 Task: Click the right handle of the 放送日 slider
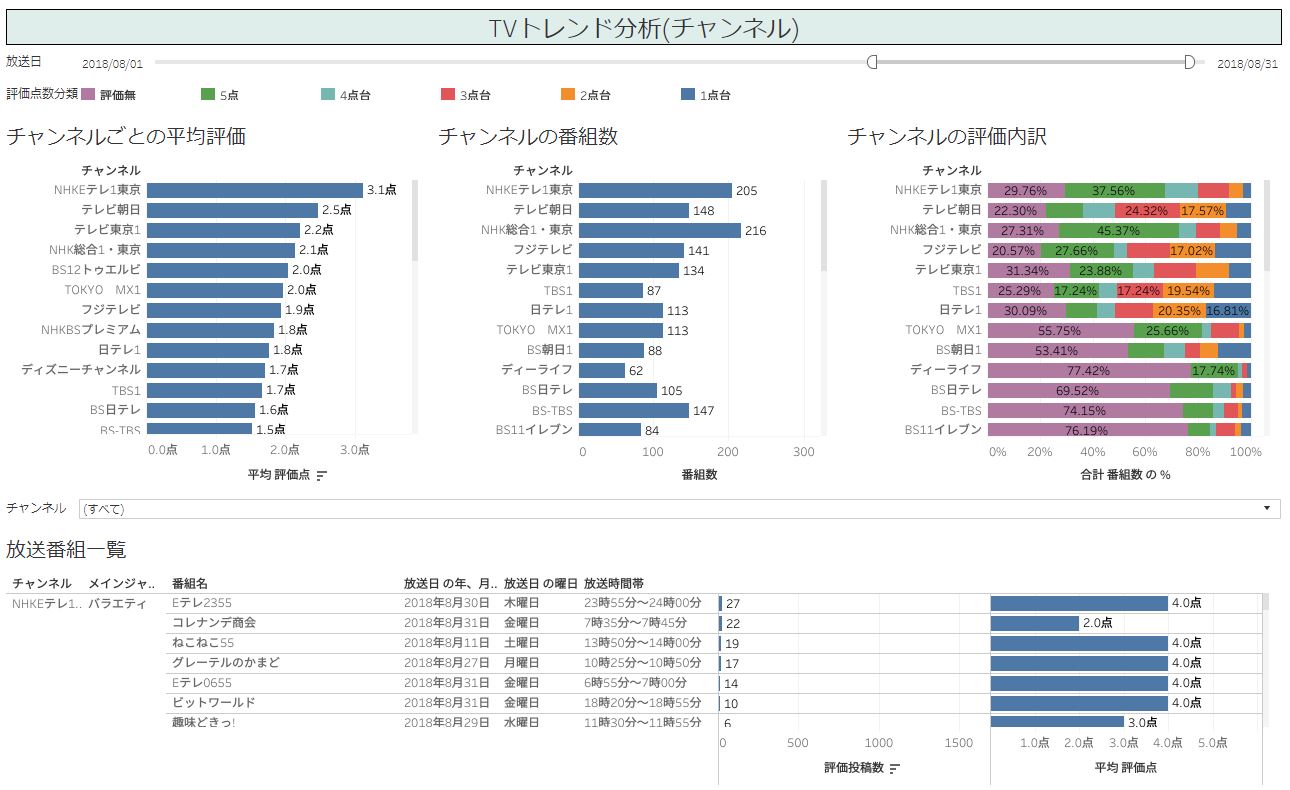(1189, 62)
